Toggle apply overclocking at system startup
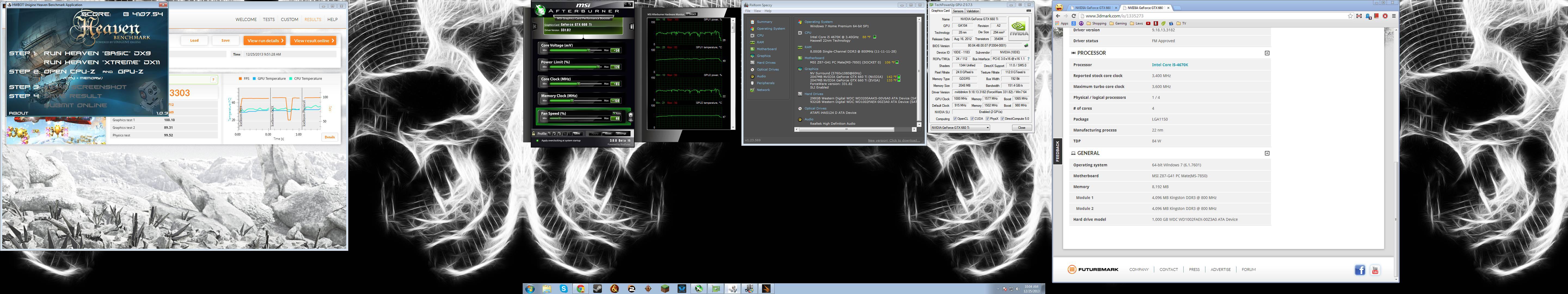This screenshot has width=1568, height=294. 537,141
